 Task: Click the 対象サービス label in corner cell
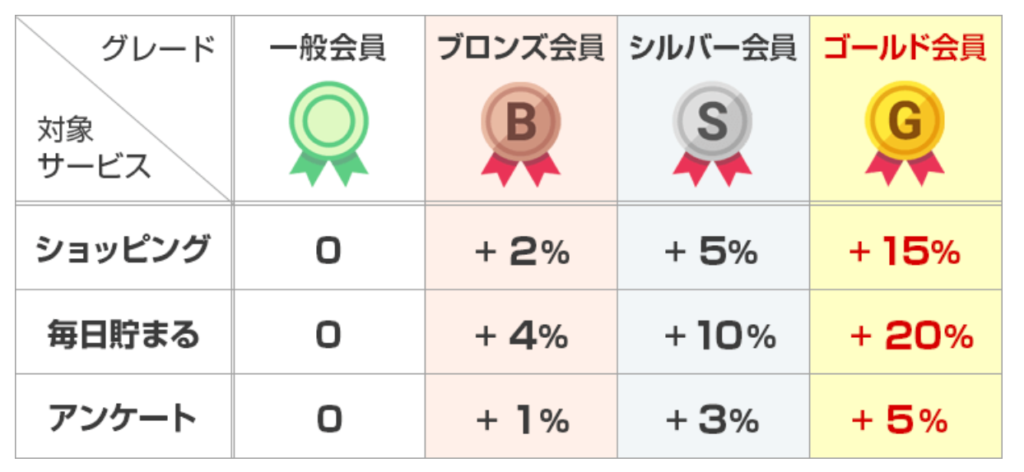93,149
